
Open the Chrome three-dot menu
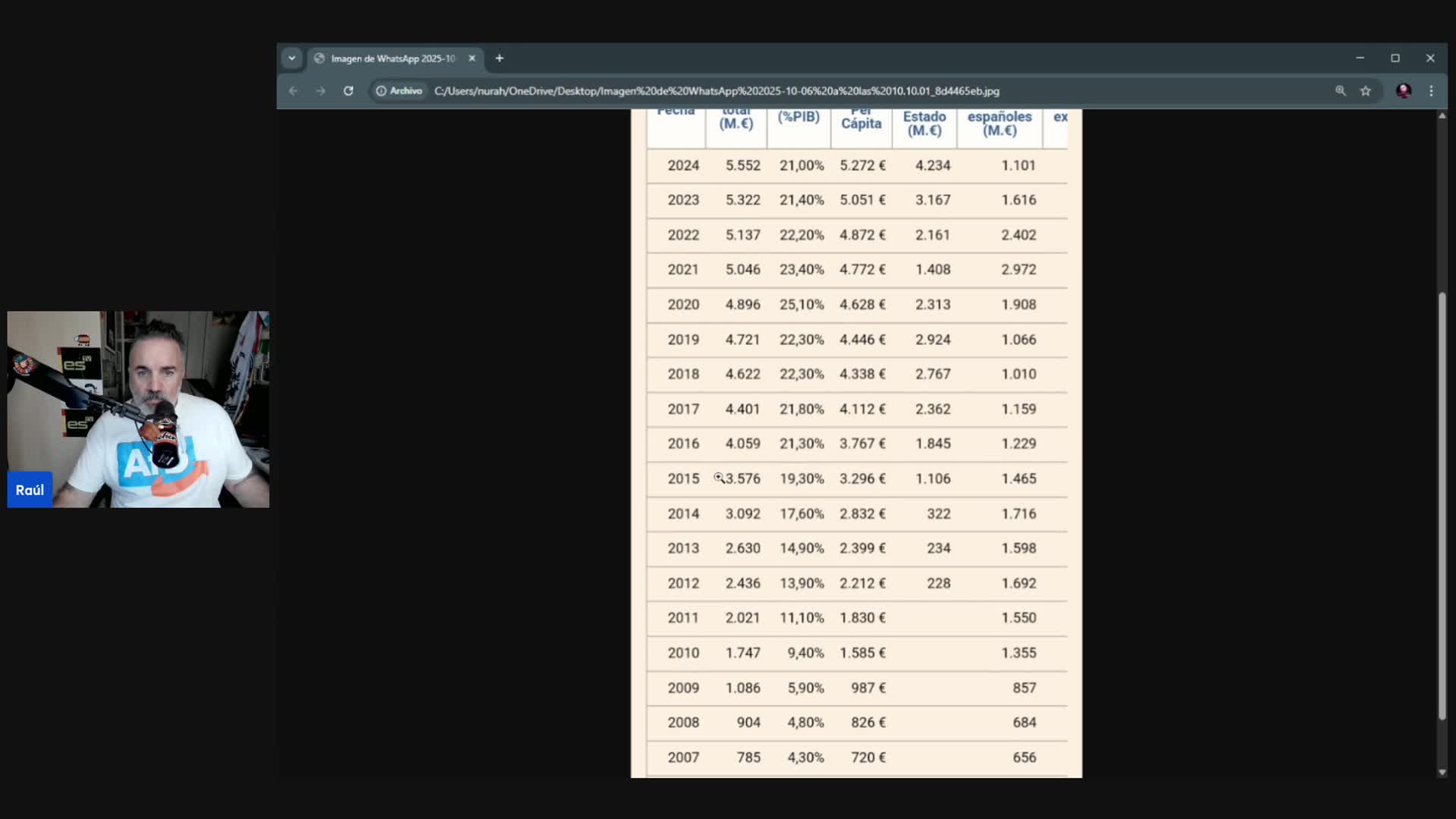(x=1431, y=91)
